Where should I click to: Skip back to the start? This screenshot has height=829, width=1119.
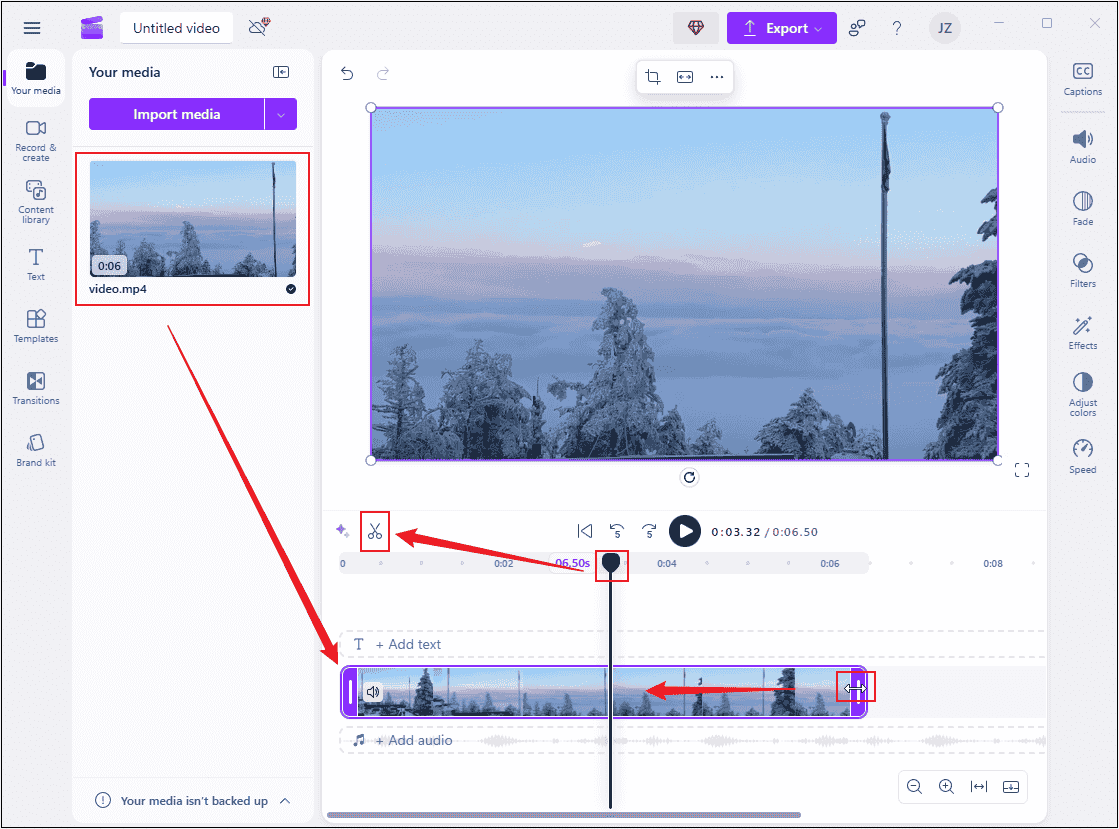[x=584, y=532]
